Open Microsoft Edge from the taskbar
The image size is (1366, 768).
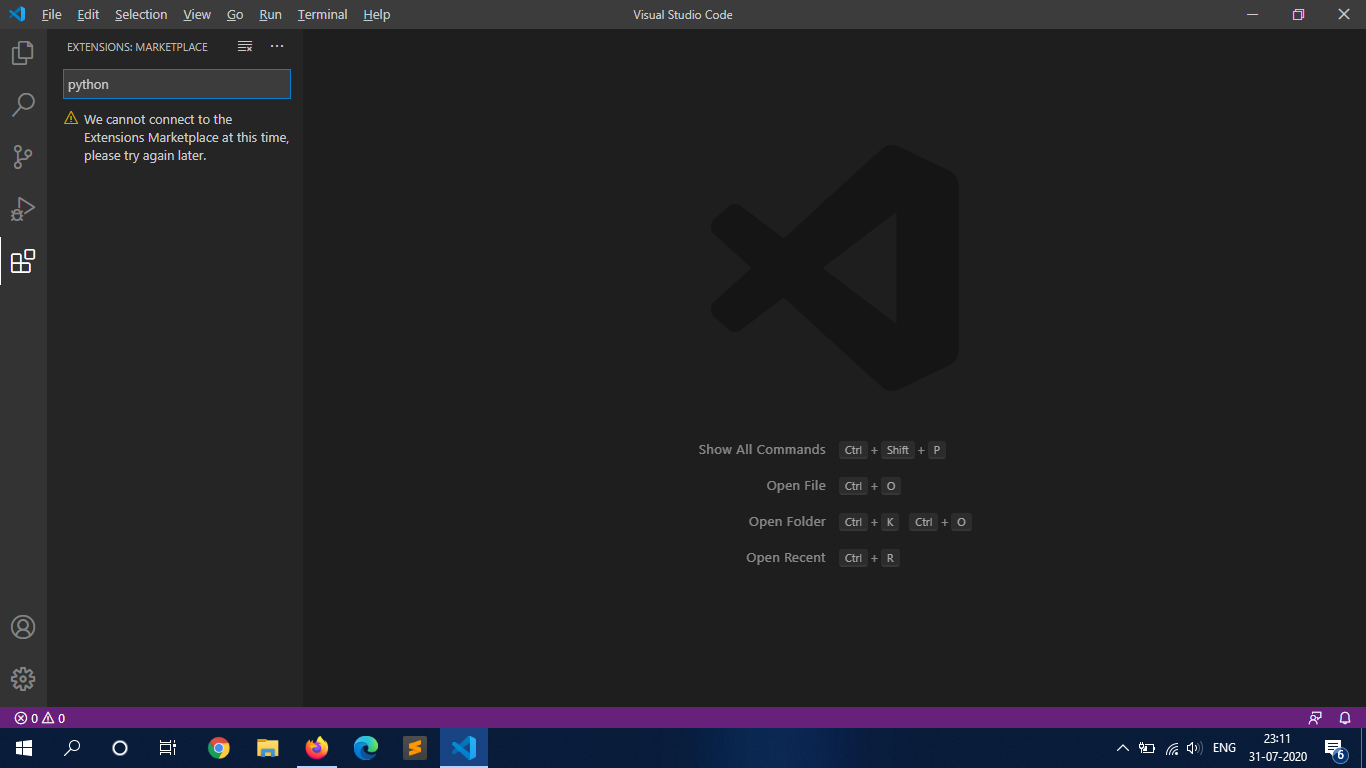(x=366, y=747)
